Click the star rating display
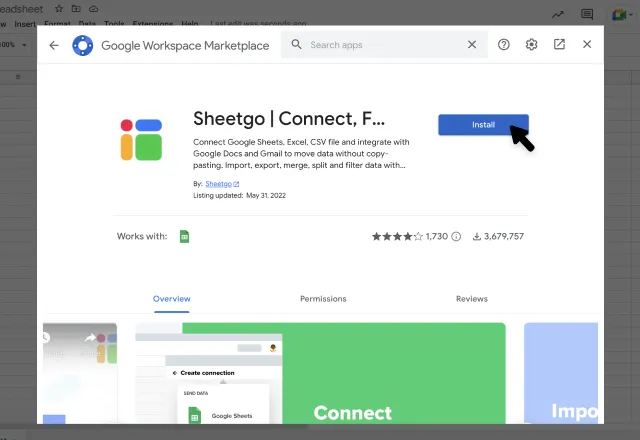The width and height of the screenshot is (640, 440). click(x=397, y=236)
